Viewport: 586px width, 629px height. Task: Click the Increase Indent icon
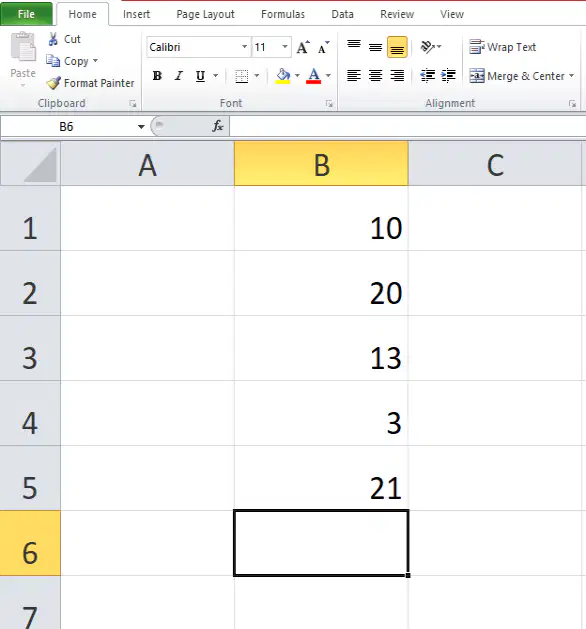(x=448, y=75)
